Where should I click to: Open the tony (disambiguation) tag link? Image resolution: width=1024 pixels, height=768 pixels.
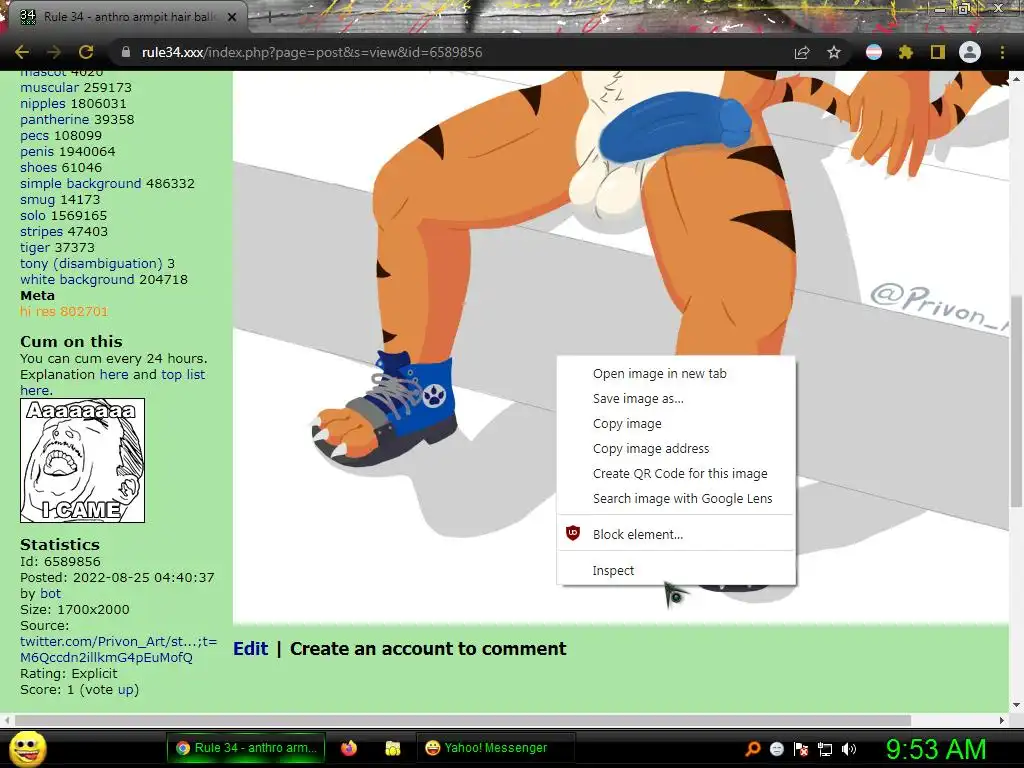pos(91,263)
